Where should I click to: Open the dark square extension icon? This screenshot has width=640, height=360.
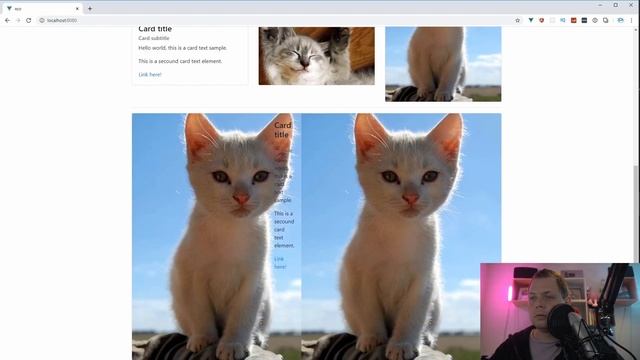(x=584, y=20)
